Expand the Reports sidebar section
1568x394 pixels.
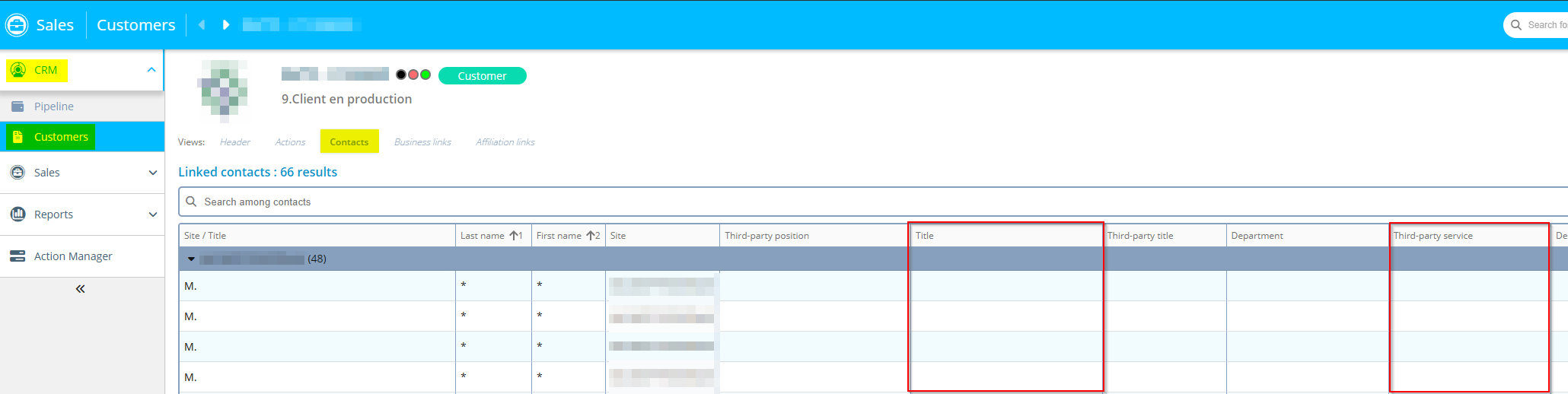(152, 214)
